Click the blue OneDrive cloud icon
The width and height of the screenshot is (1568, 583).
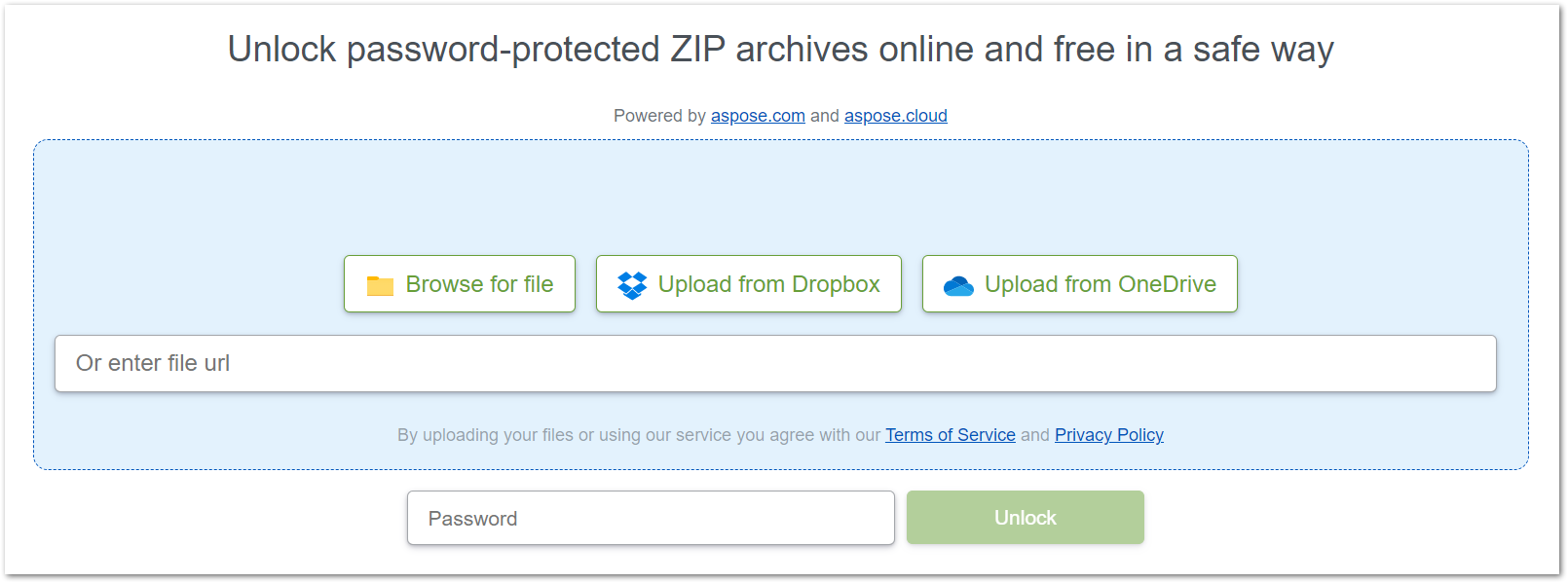click(x=958, y=283)
